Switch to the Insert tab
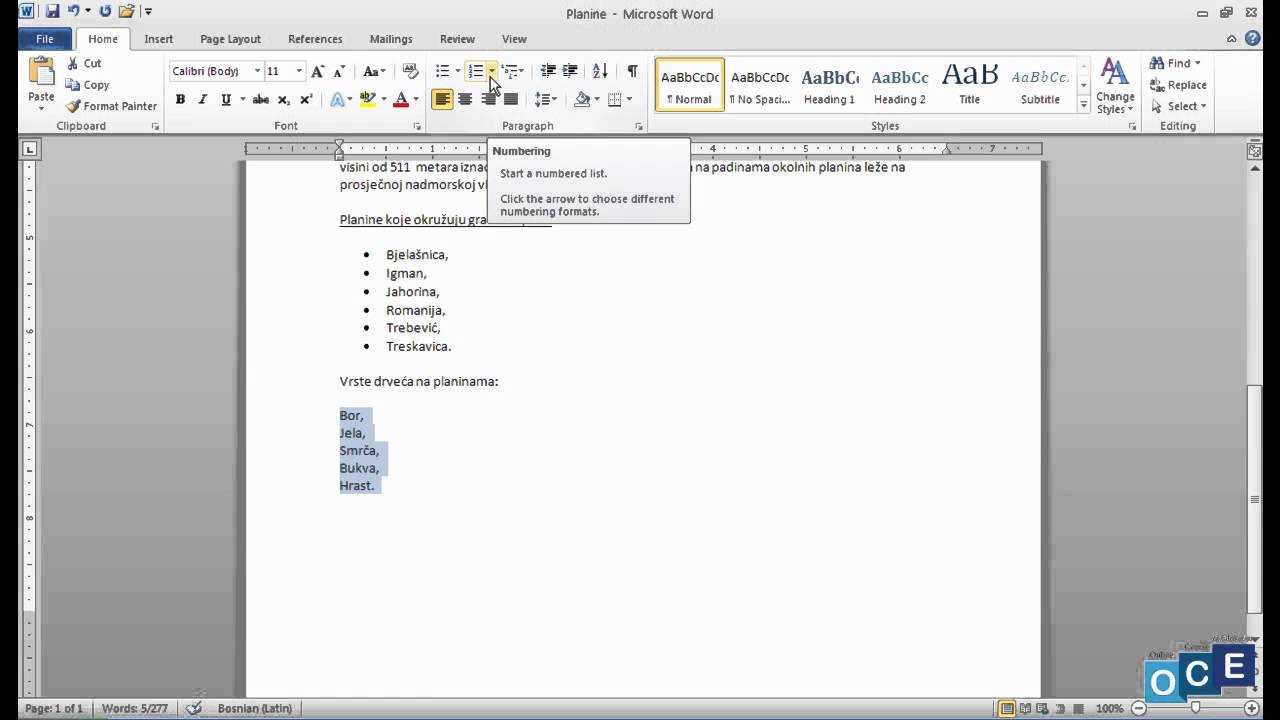Viewport: 1280px width, 720px height. (x=158, y=39)
